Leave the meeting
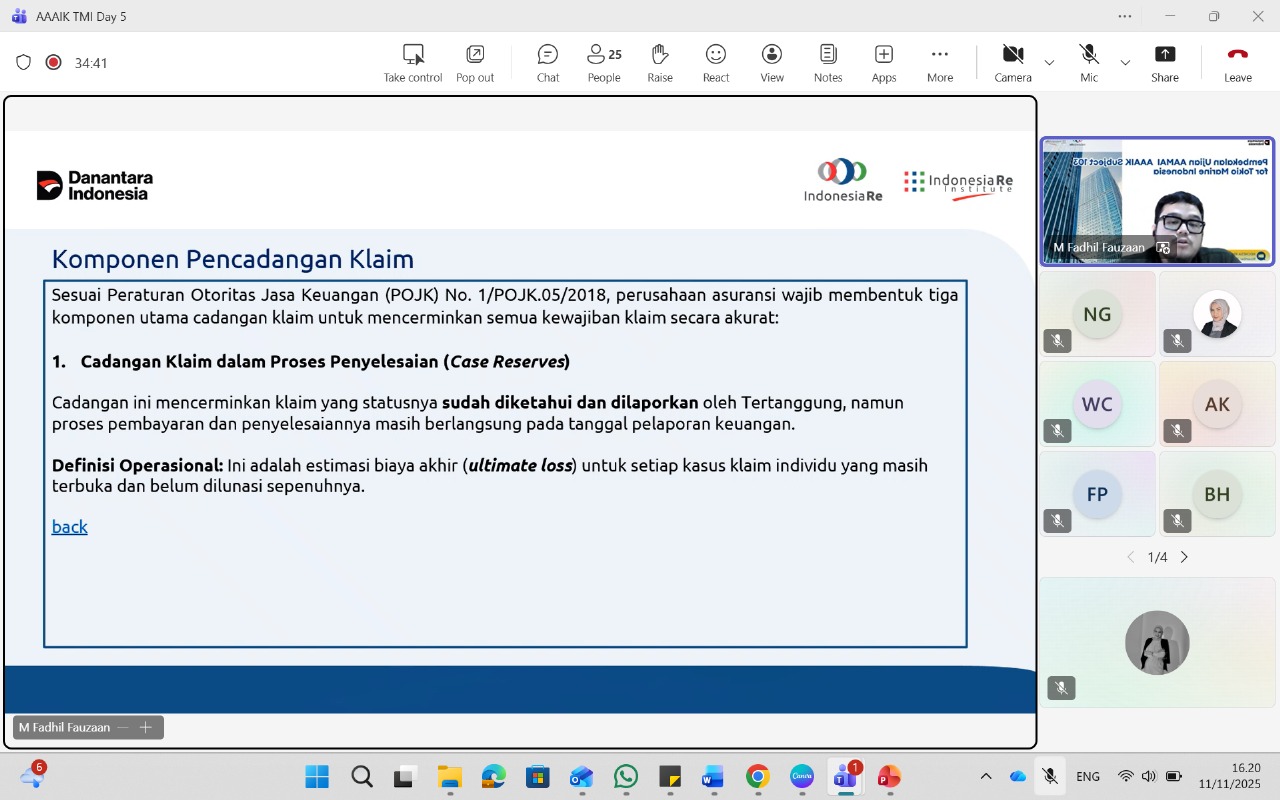1280x800 pixels. point(1237,63)
